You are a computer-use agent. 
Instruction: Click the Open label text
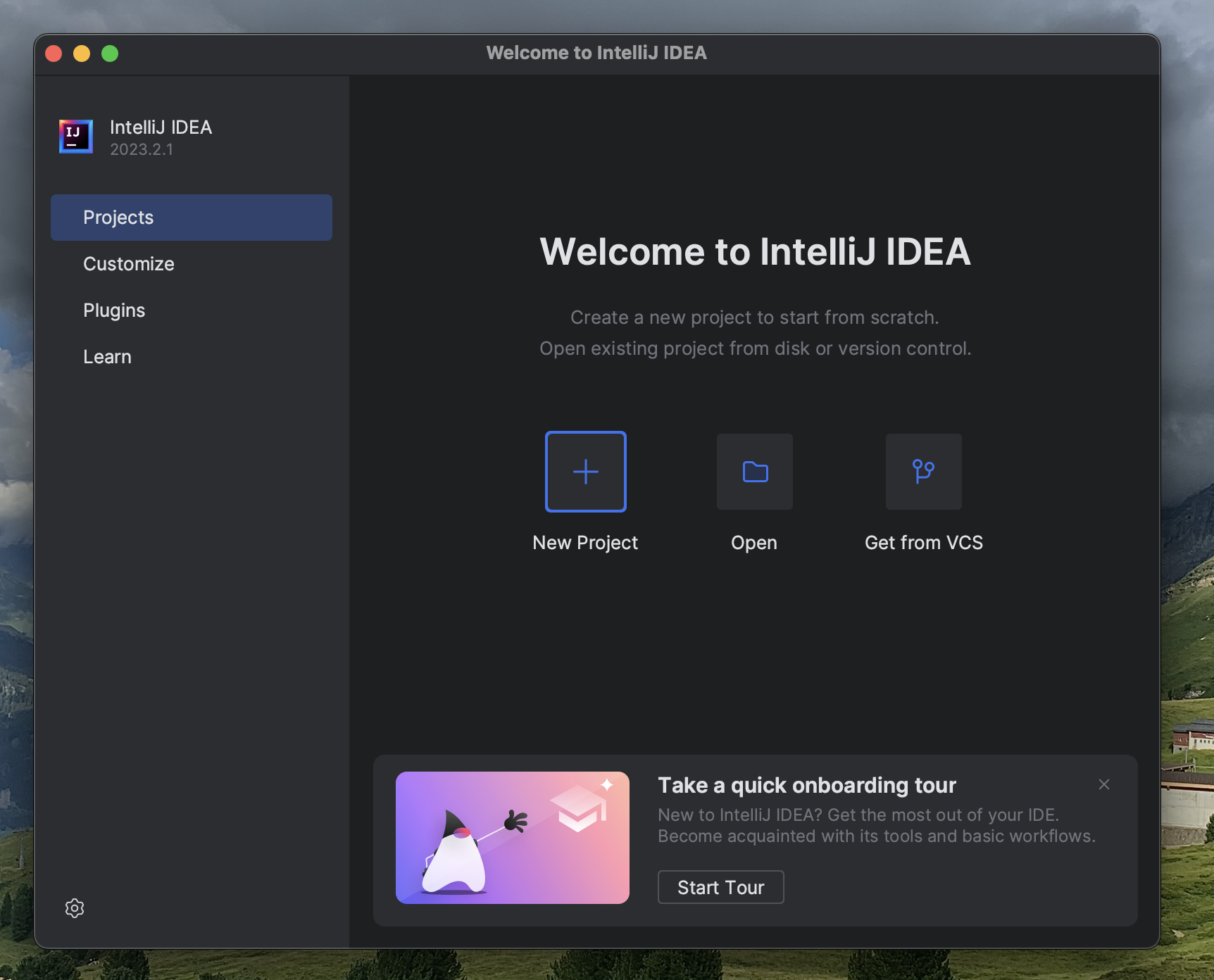point(754,543)
